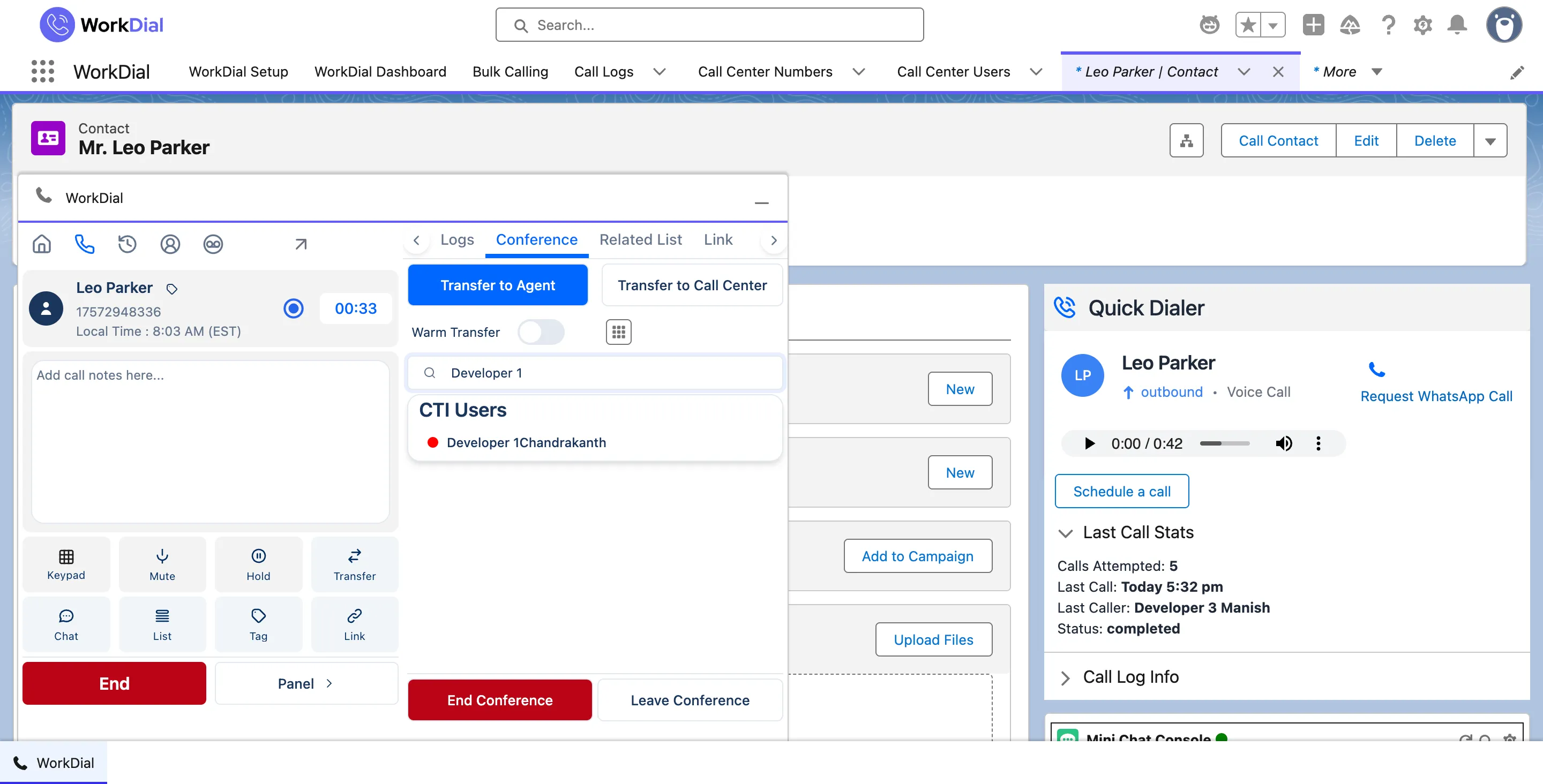Open the Leo Parker tab dropdown chevron

tap(1244, 72)
